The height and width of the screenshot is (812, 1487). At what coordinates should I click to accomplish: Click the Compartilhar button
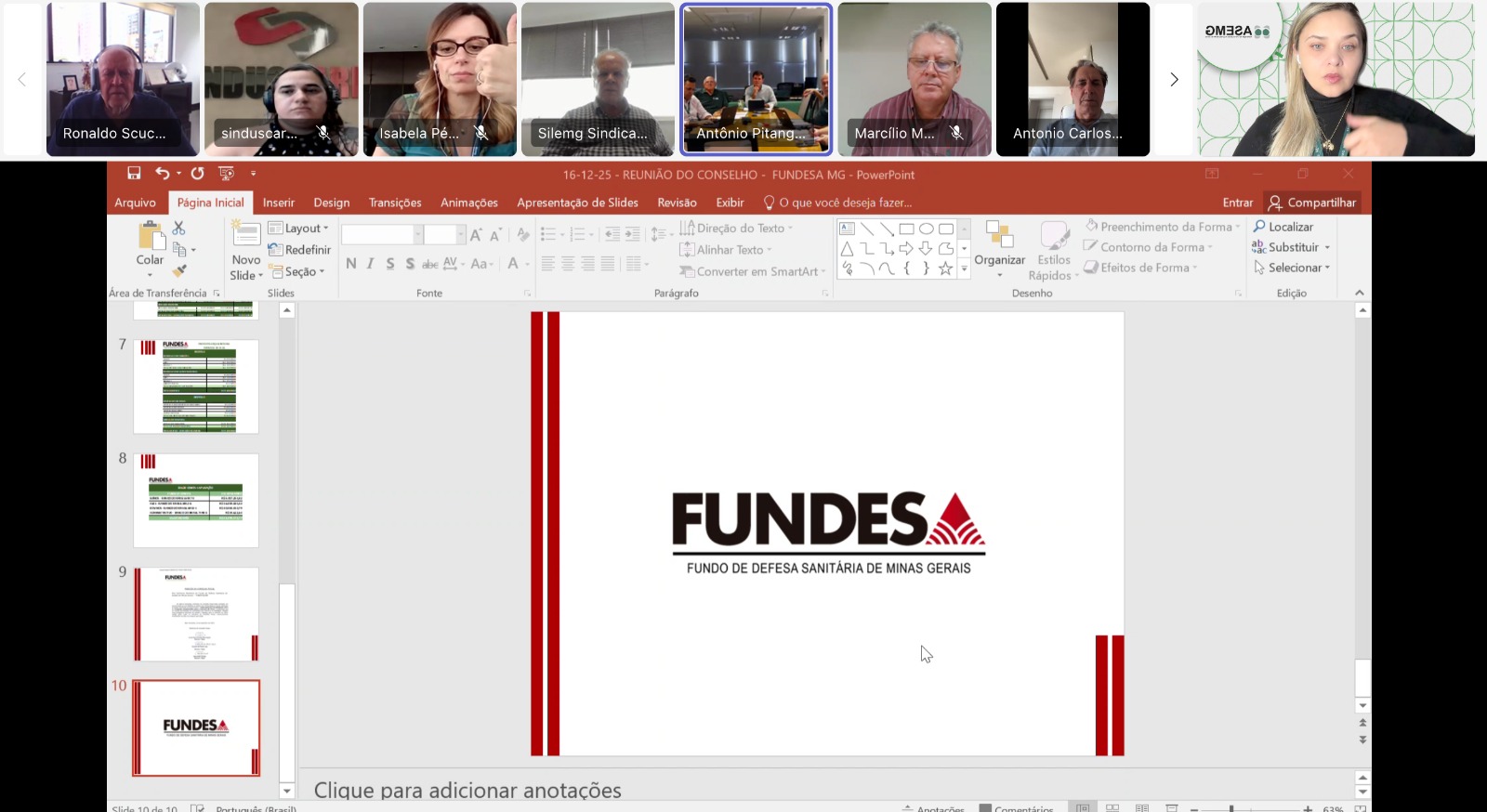point(1312,203)
